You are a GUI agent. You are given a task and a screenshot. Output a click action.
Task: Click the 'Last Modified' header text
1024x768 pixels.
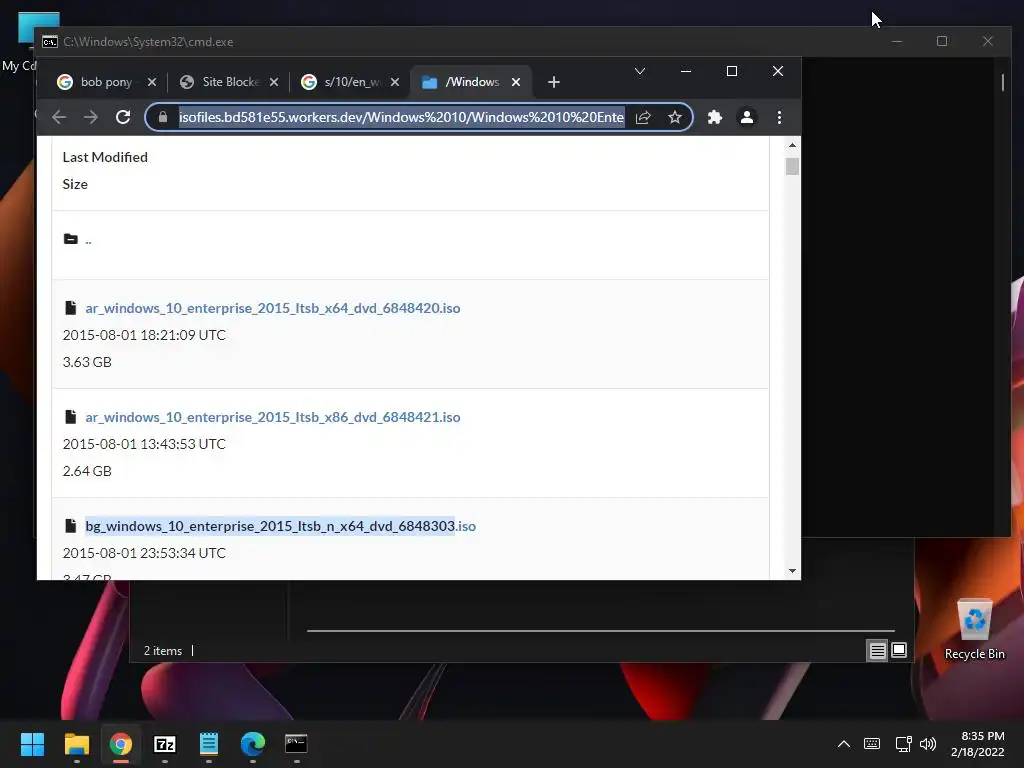pyautogui.click(x=105, y=157)
